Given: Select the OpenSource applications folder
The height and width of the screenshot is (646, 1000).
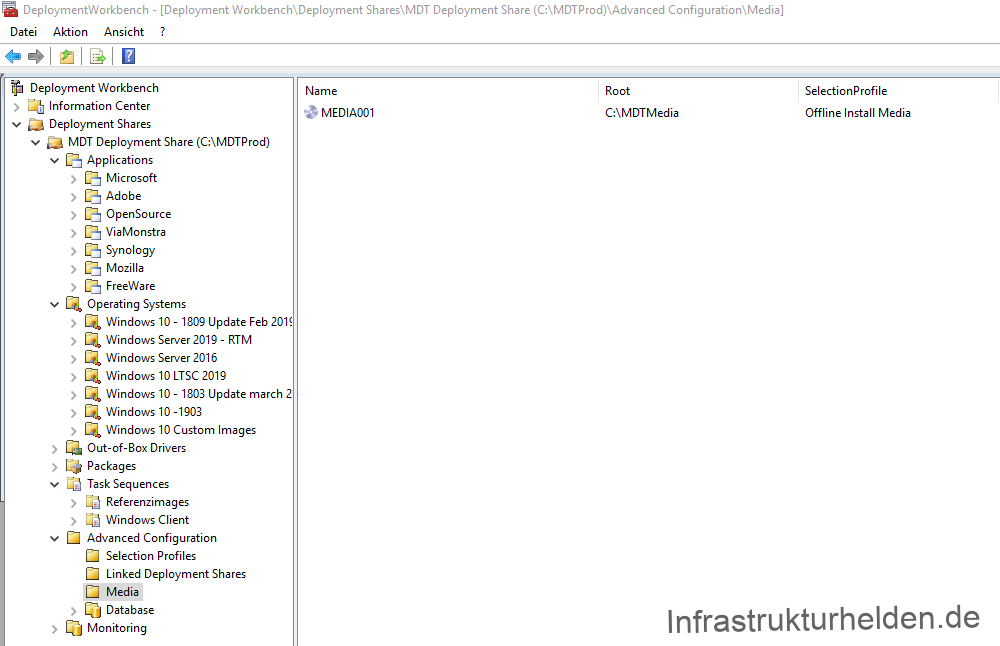Looking at the screenshot, I should (138, 214).
